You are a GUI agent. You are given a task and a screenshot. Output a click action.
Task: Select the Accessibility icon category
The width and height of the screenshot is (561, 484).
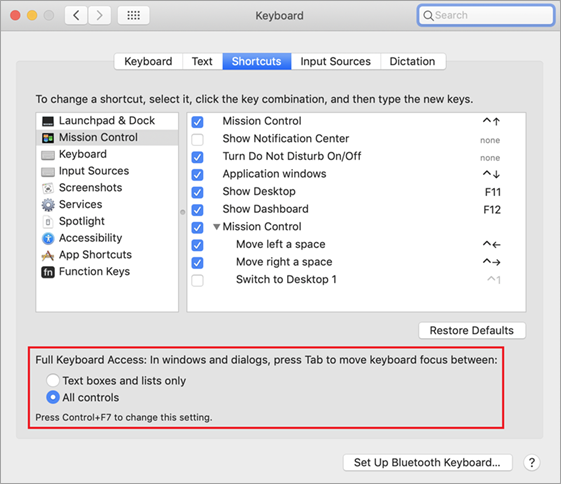pos(48,238)
